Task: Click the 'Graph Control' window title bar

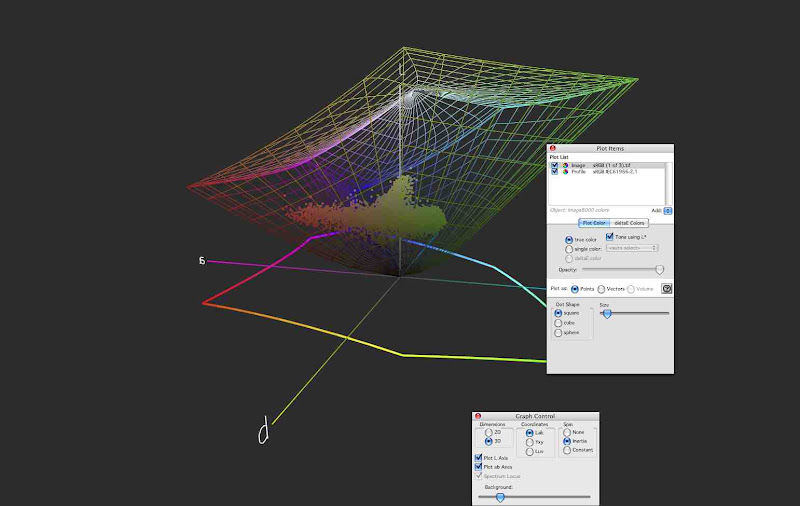Action: click(x=535, y=416)
